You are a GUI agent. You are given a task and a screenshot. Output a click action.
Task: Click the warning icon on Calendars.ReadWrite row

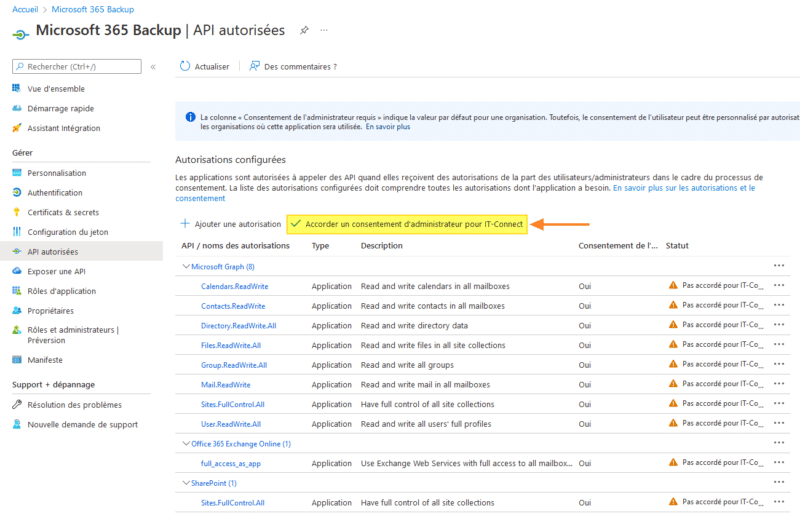click(x=673, y=285)
